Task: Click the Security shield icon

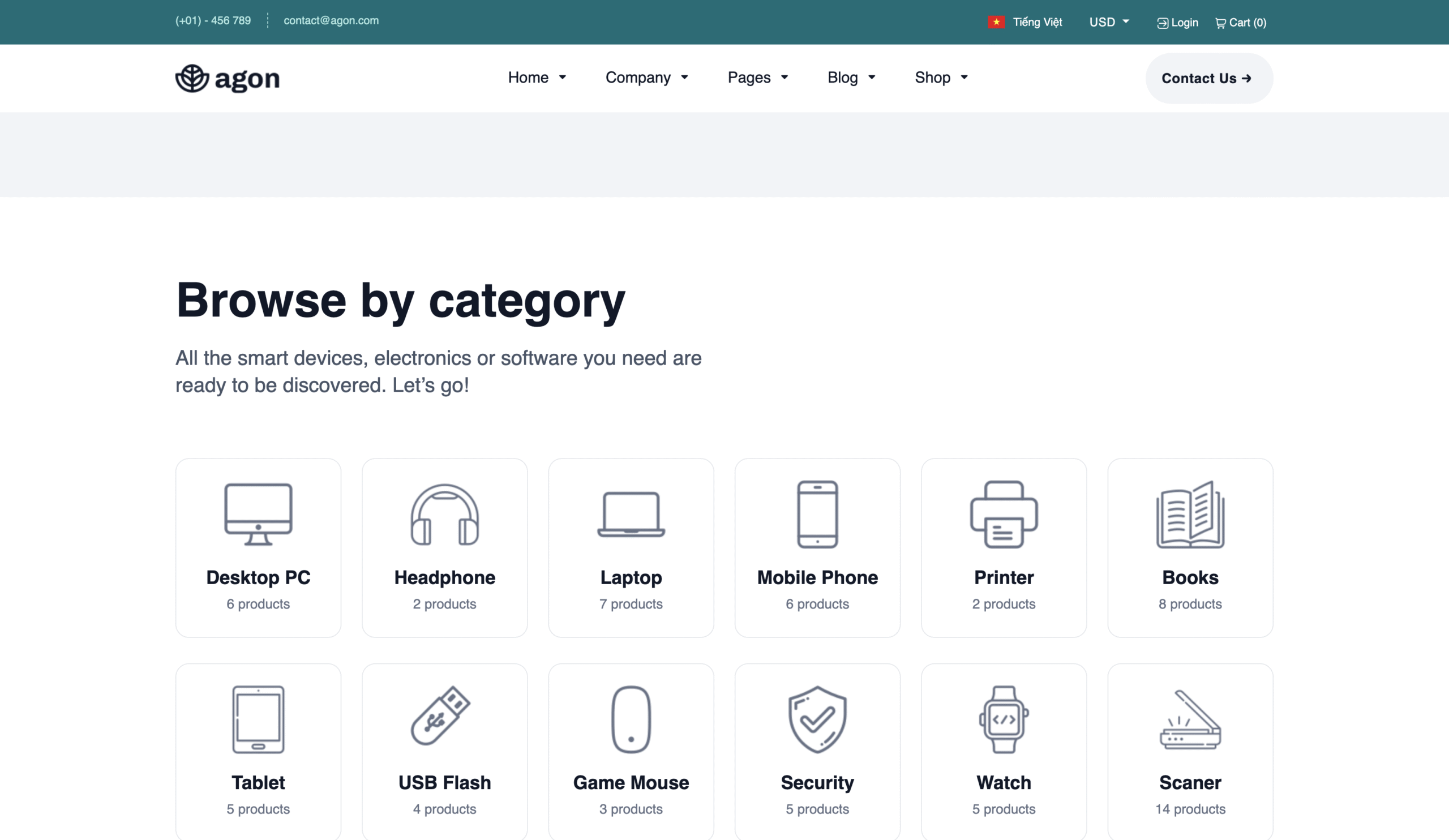Action: coord(817,719)
